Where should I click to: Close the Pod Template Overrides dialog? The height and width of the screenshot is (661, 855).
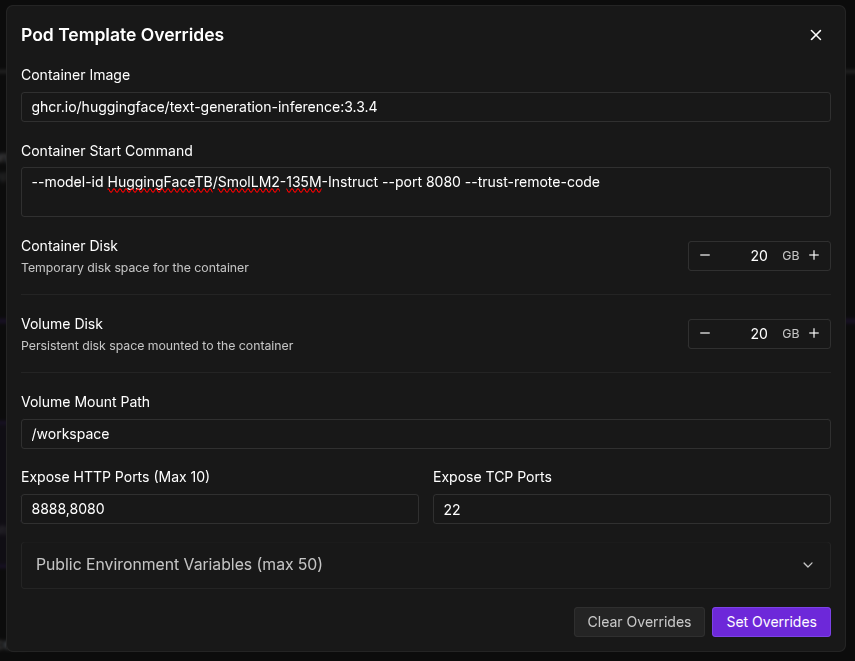[x=815, y=35]
